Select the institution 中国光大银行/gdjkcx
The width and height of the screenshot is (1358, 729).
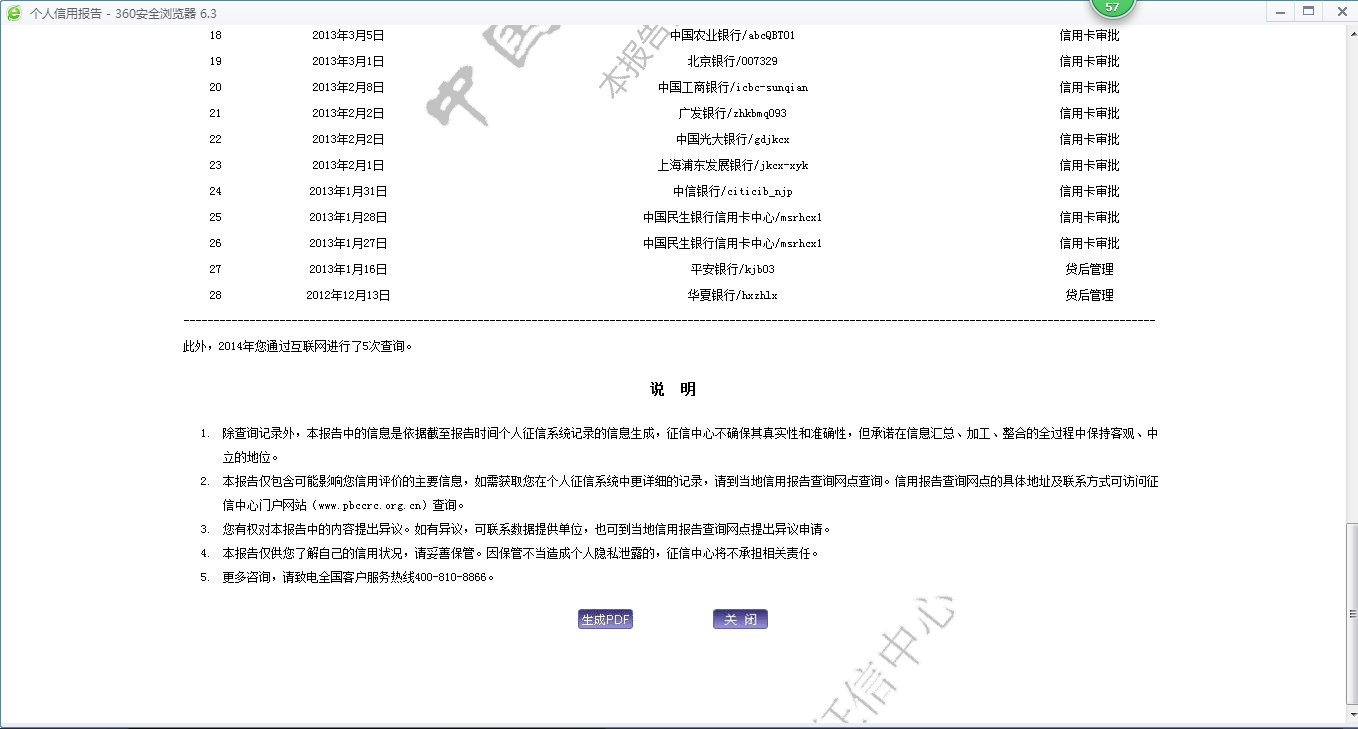(733, 139)
